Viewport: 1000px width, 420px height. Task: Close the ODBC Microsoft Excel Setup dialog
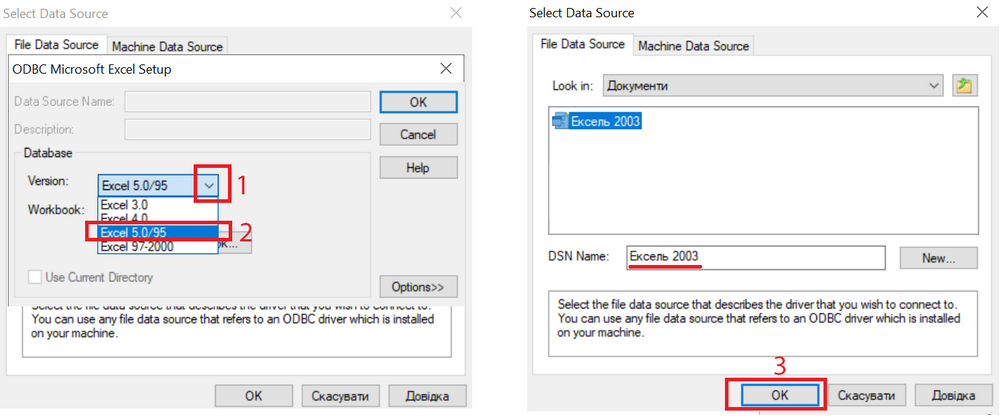(x=446, y=69)
